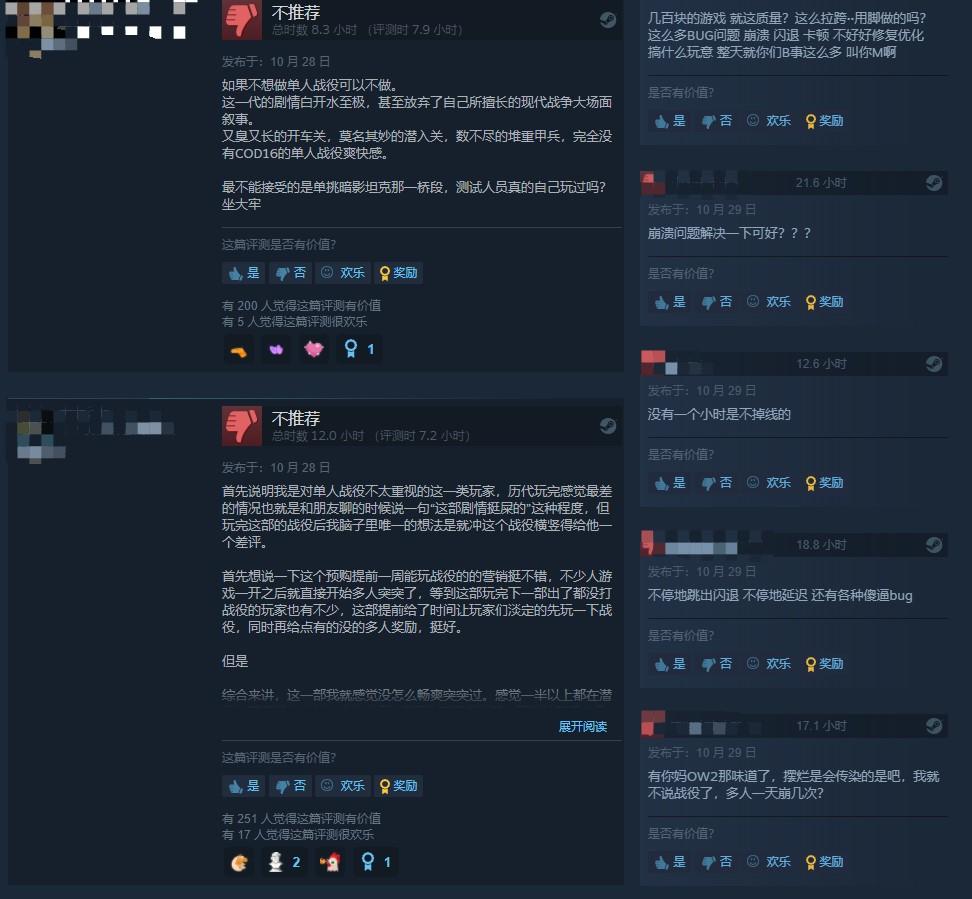Expand the second review with 展开阅读
This screenshot has height=899, width=972.
point(583,727)
